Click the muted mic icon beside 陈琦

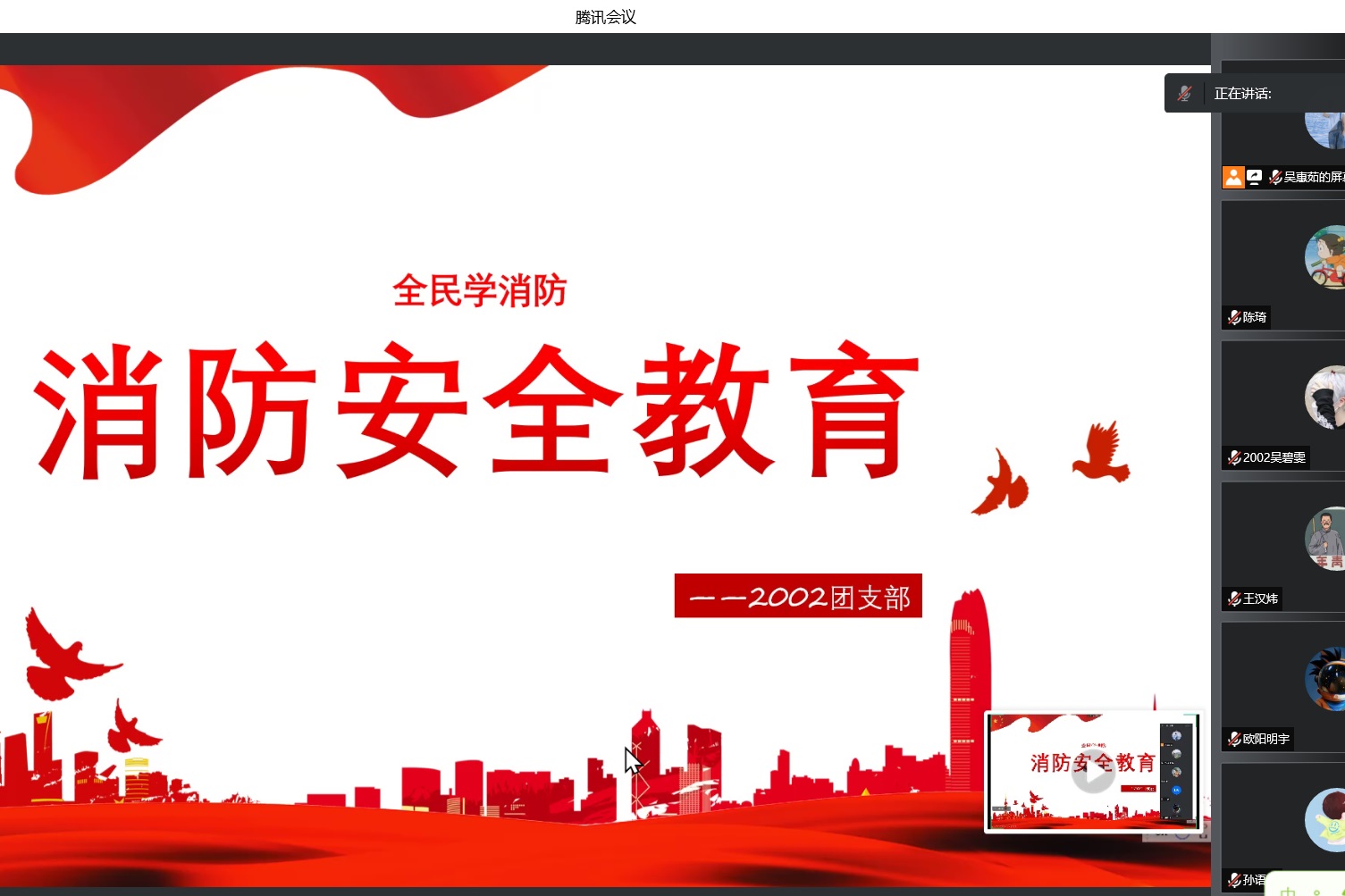pyautogui.click(x=1234, y=317)
